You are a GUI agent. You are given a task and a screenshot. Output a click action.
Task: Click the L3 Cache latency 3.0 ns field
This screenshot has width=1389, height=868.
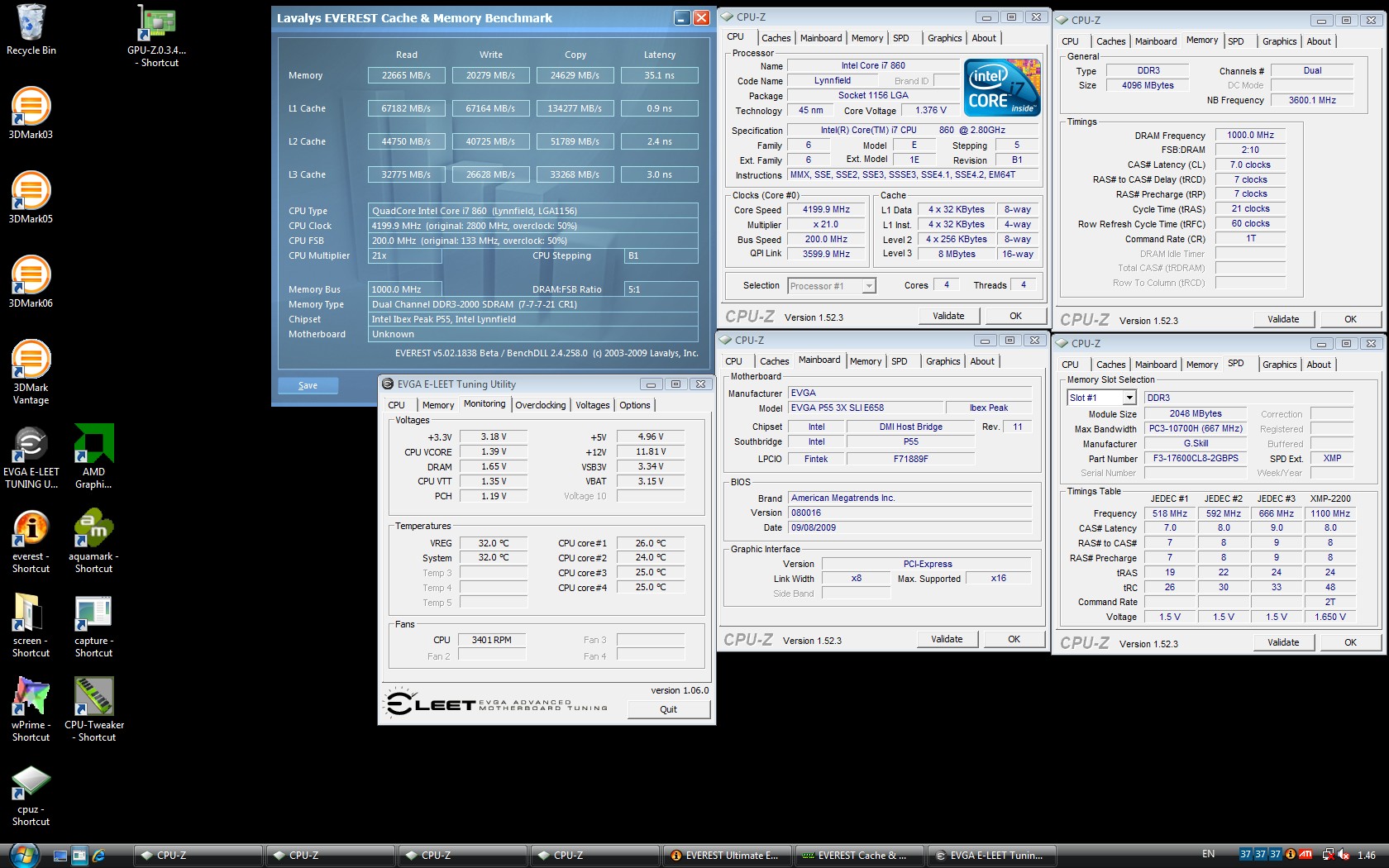point(659,174)
